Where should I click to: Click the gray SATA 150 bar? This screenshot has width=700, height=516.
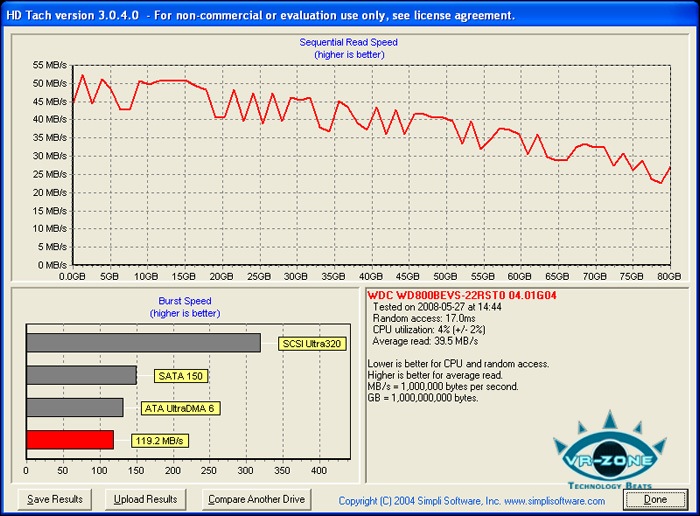pyautogui.click(x=81, y=376)
